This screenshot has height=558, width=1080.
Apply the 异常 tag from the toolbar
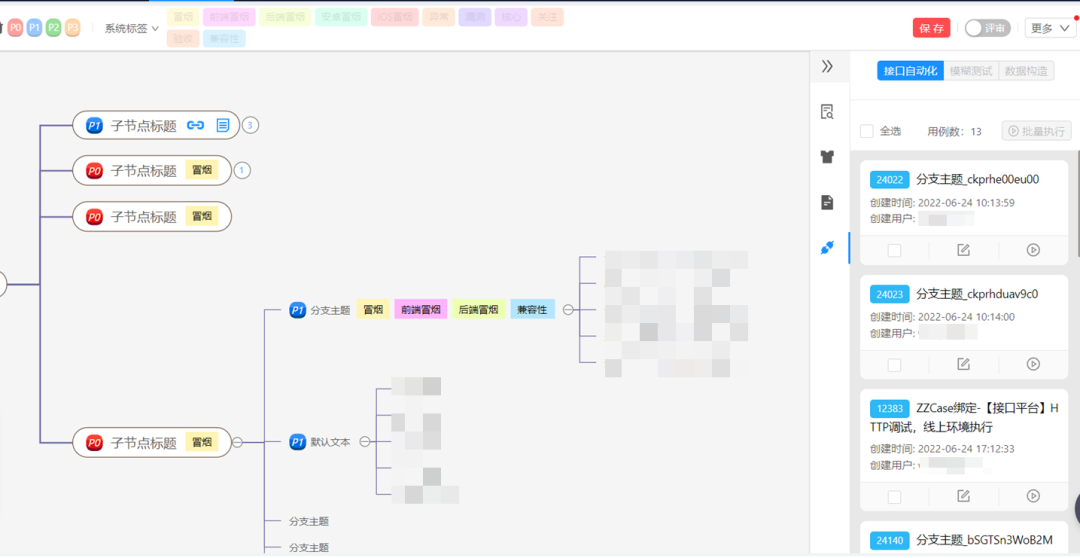pos(439,17)
